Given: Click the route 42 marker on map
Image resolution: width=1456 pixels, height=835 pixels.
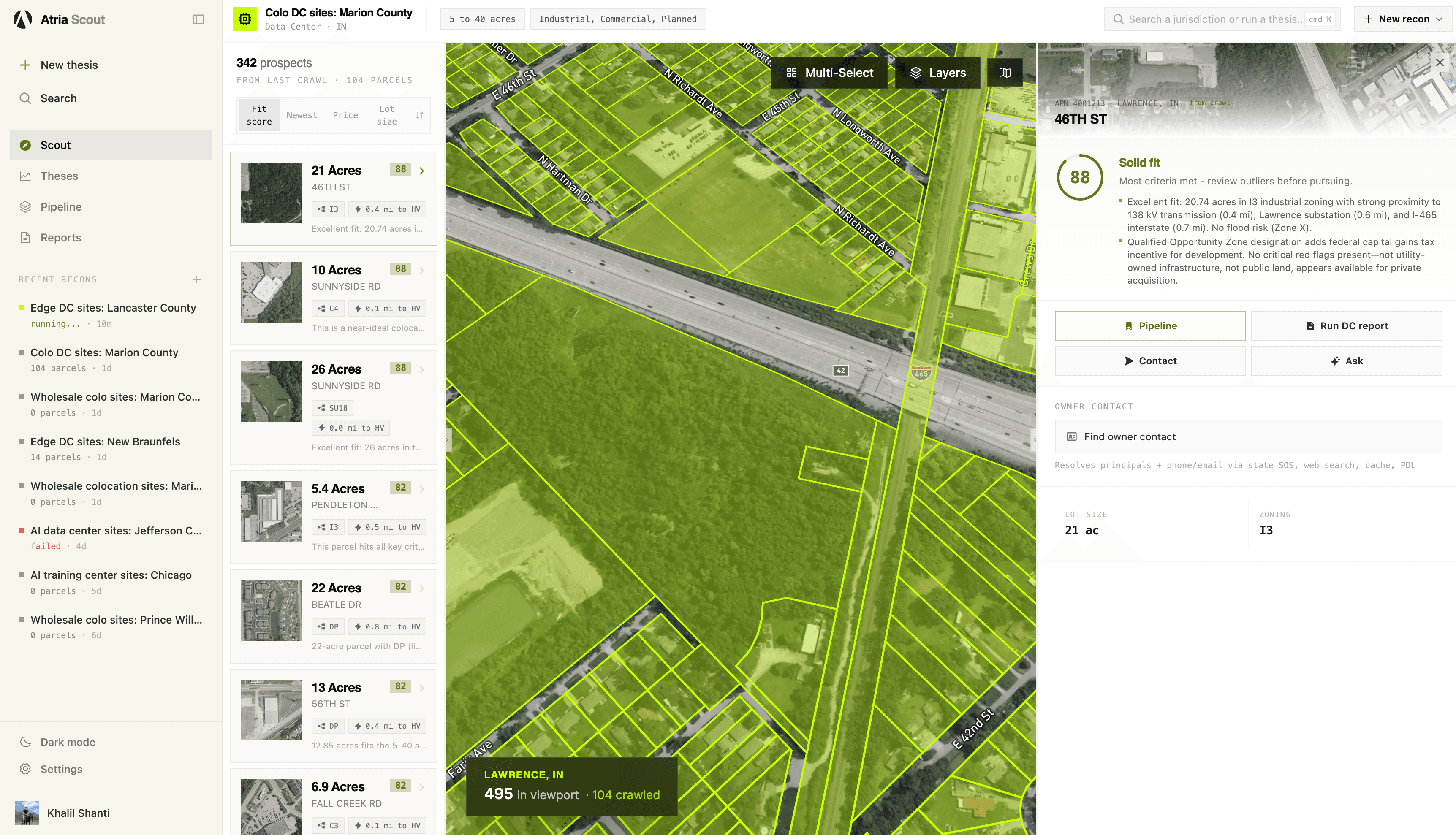Looking at the screenshot, I should [x=840, y=371].
